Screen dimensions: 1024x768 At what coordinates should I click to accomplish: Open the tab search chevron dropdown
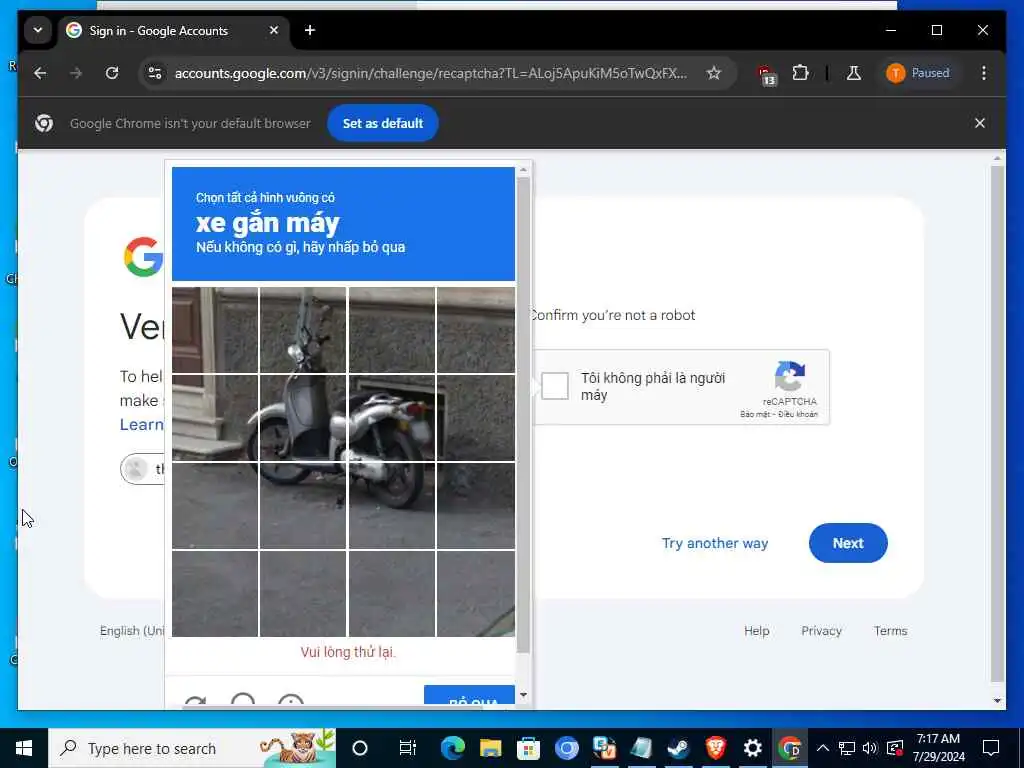(x=38, y=30)
